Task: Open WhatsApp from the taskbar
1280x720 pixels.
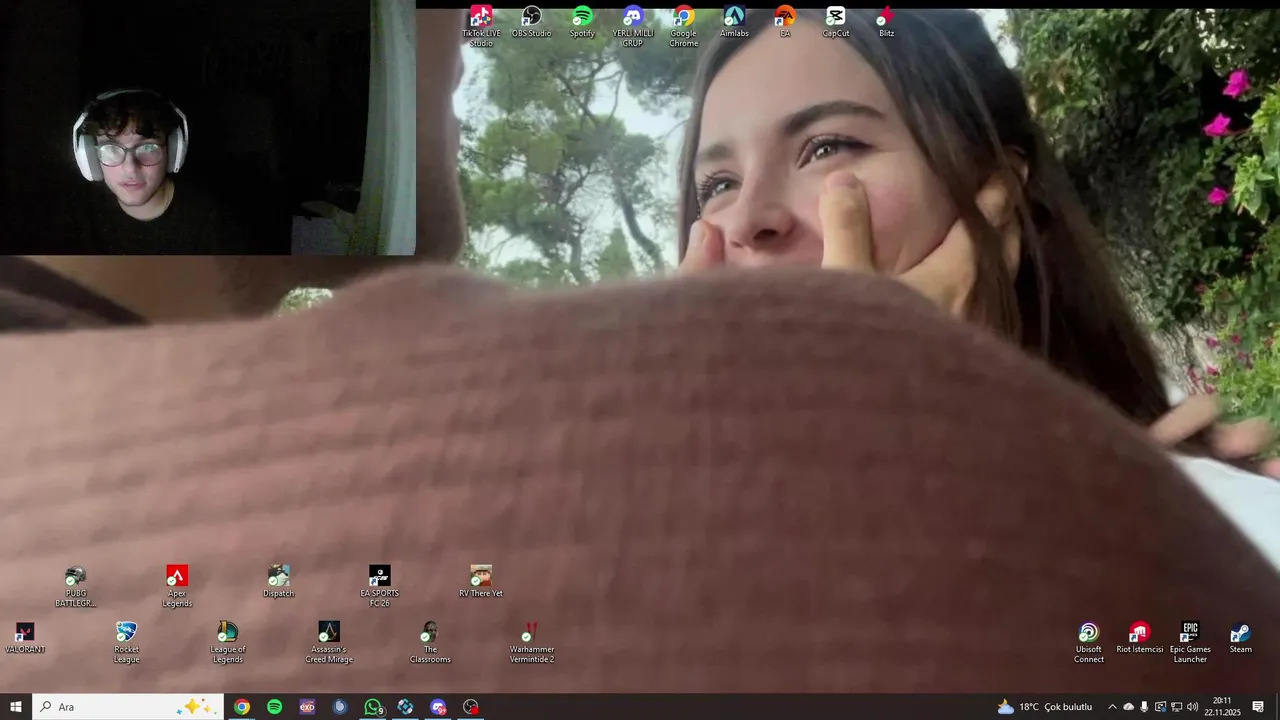Action: (x=373, y=707)
